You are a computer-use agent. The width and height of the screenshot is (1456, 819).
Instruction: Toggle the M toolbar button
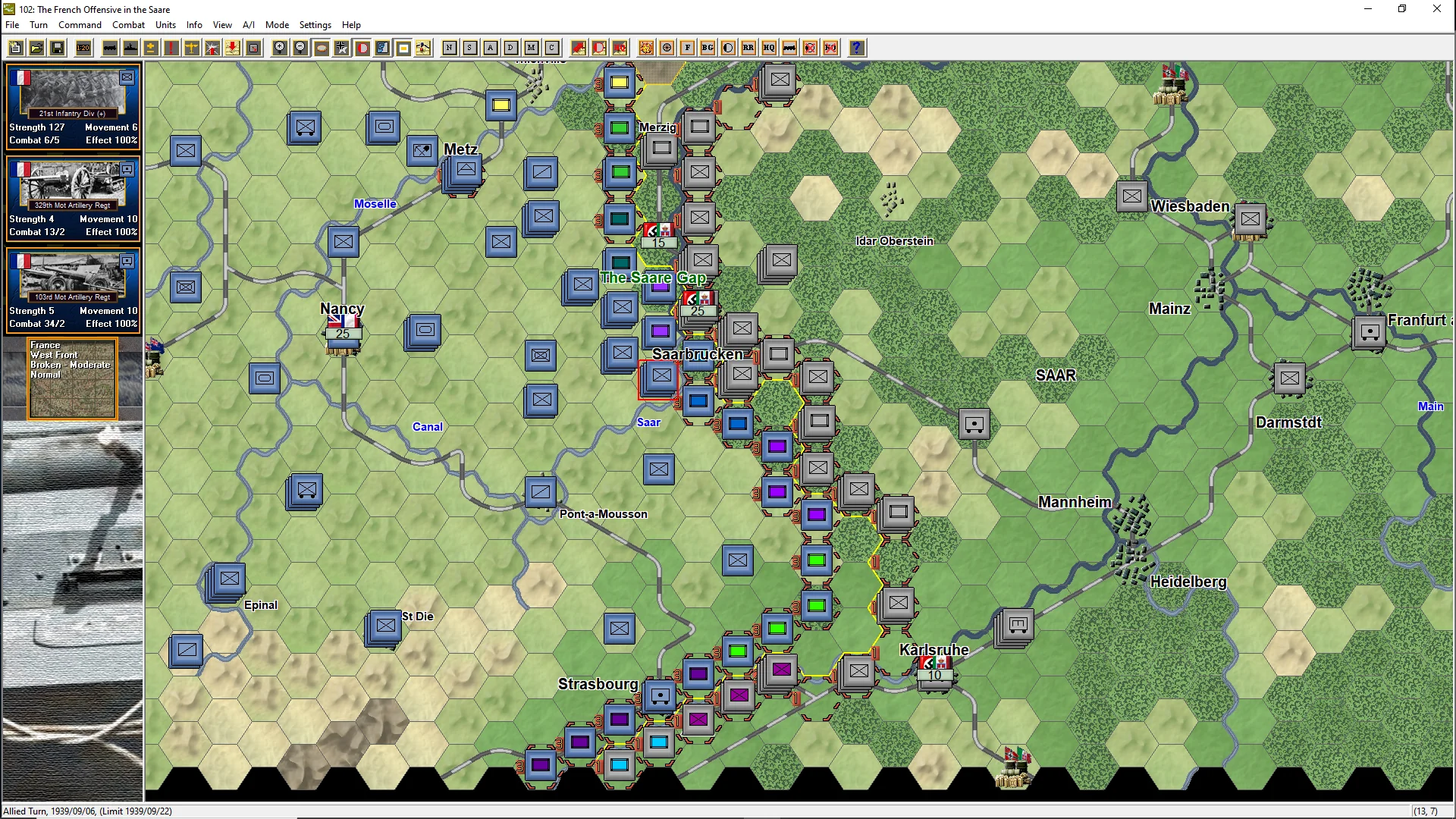point(532,48)
